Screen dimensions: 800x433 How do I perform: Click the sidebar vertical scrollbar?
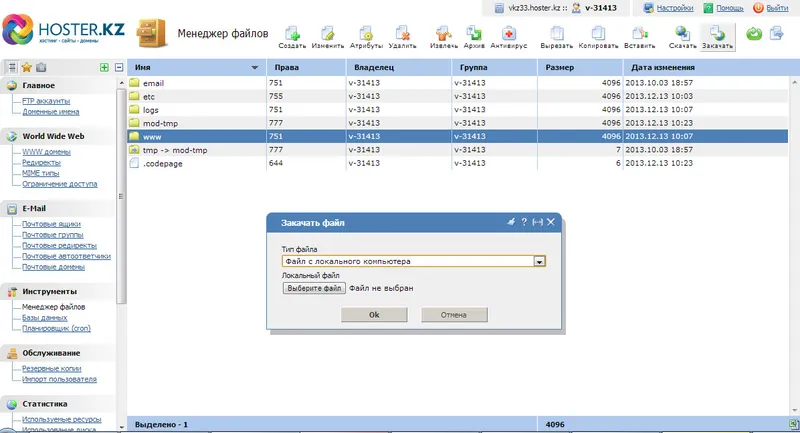tap(121, 196)
